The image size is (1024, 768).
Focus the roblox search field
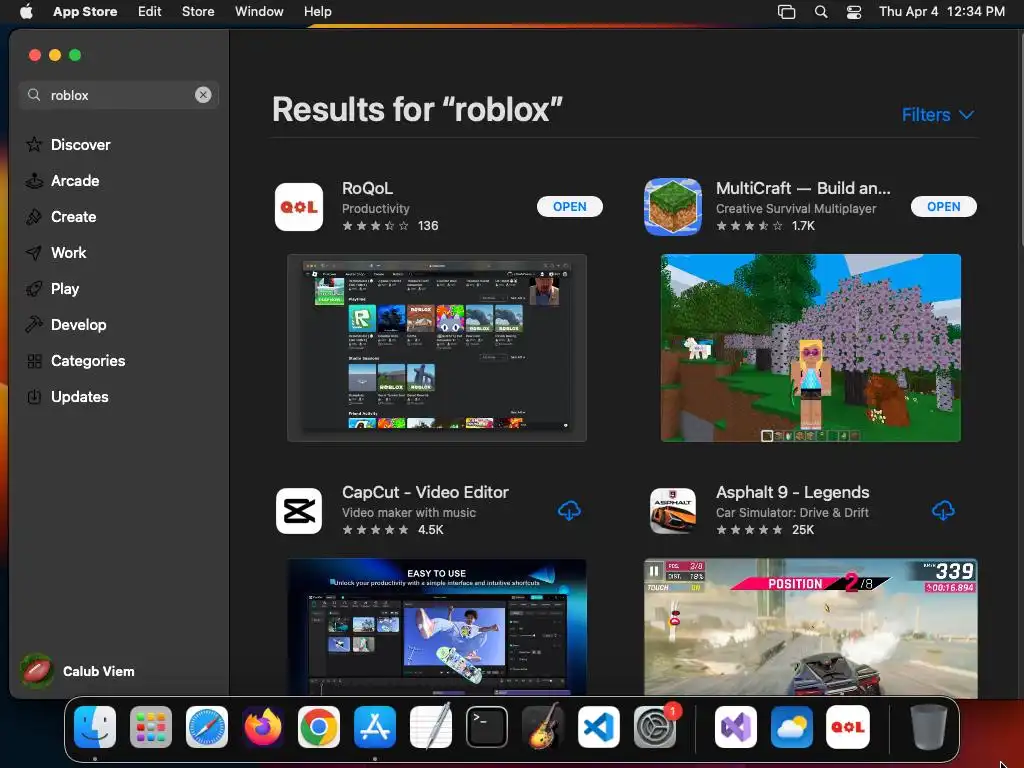pyautogui.click(x=119, y=95)
